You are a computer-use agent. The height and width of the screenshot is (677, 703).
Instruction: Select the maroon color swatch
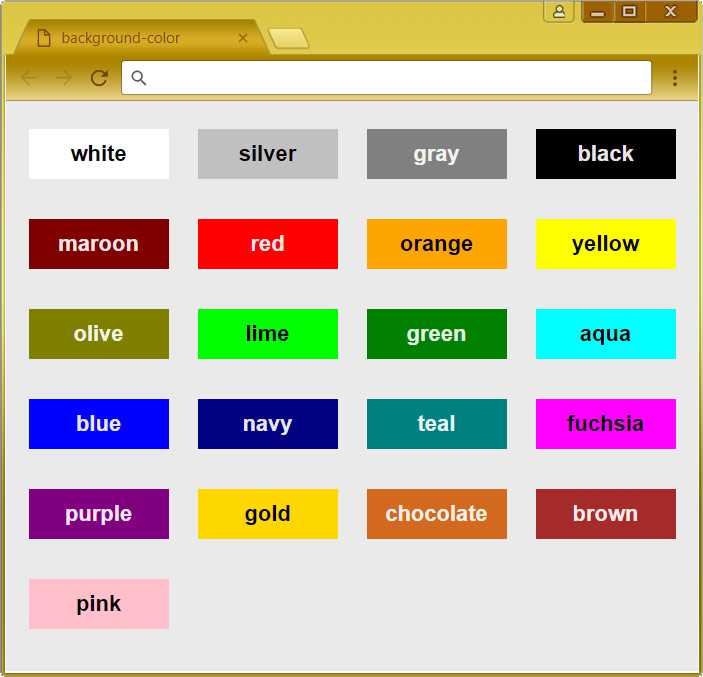[x=99, y=244]
